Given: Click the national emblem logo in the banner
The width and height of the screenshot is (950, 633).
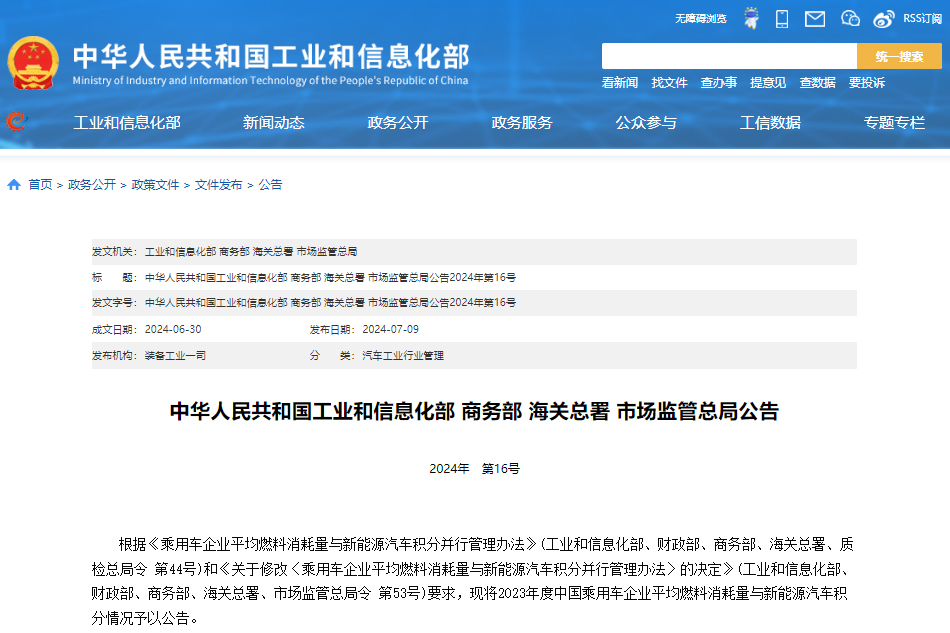Looking at the screenshot, I should [x=36, y=61].
